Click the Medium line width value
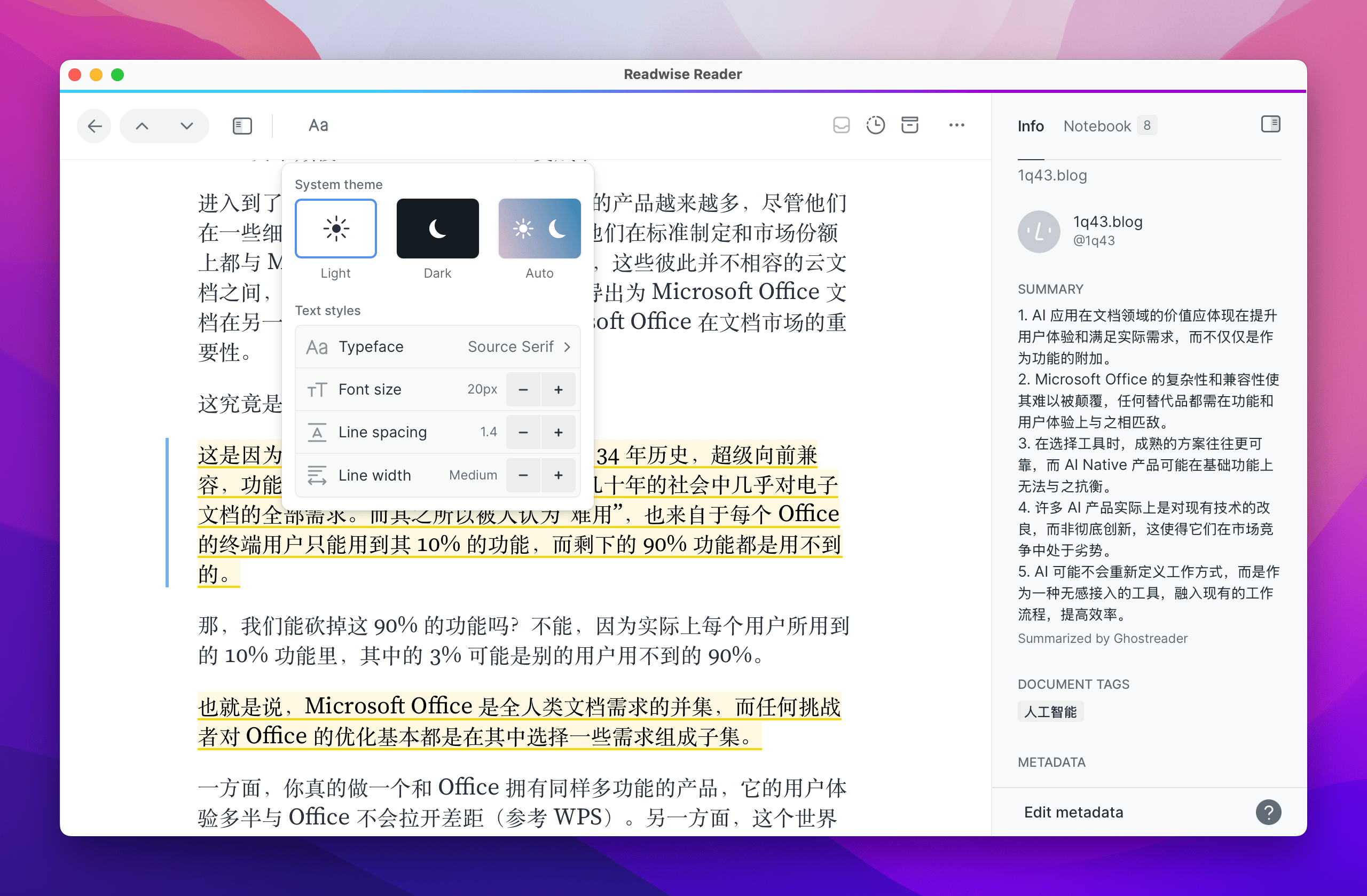This screenshot has height=896, width=1367. pyautogui.click(x=473, y=476)
